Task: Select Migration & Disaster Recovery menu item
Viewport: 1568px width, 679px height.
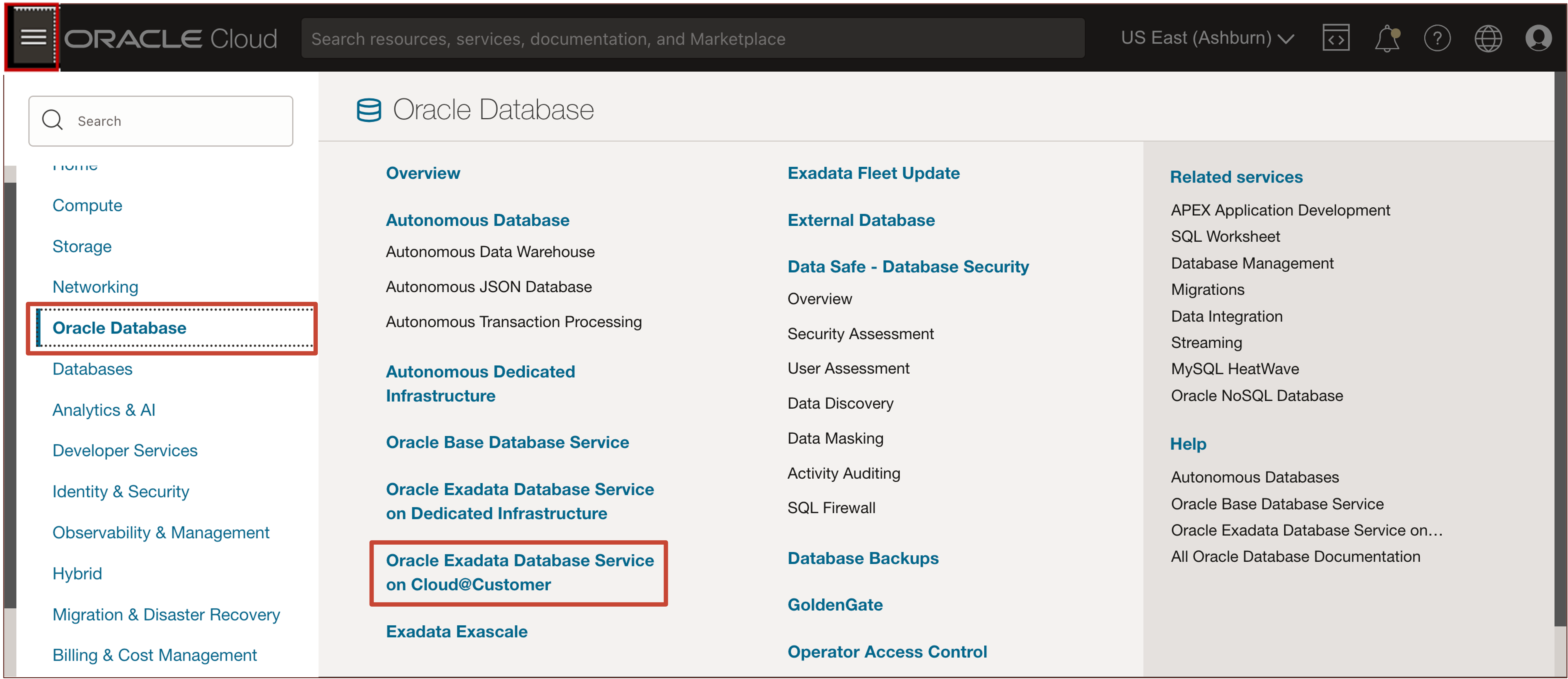Action: (x=166, y=614)
